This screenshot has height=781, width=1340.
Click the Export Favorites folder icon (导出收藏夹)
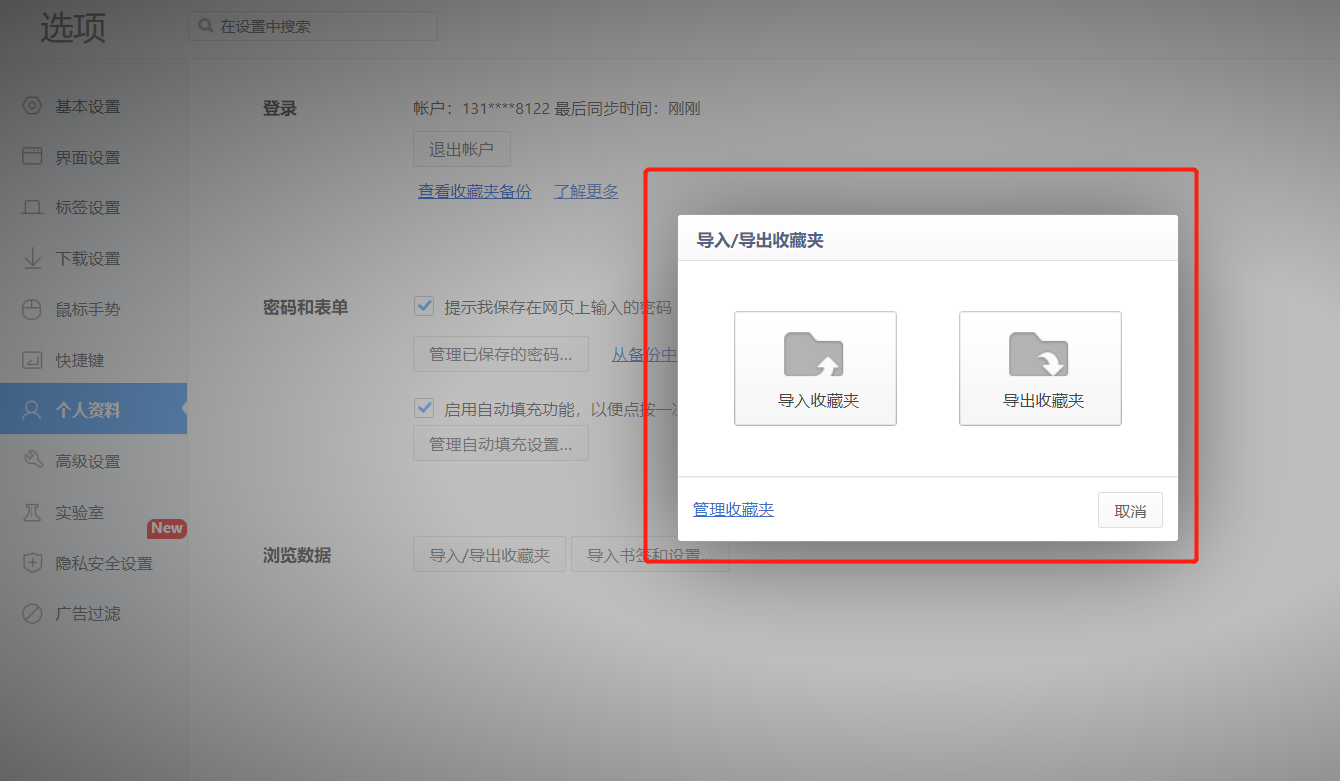(x=1039, y=355)
